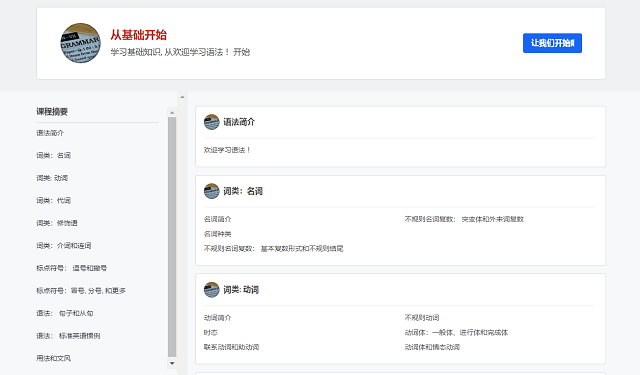Open 语法: 标准英语惯例 in the sidebar
The height and width of the screenshot is (375, 640).
[68, 336]
